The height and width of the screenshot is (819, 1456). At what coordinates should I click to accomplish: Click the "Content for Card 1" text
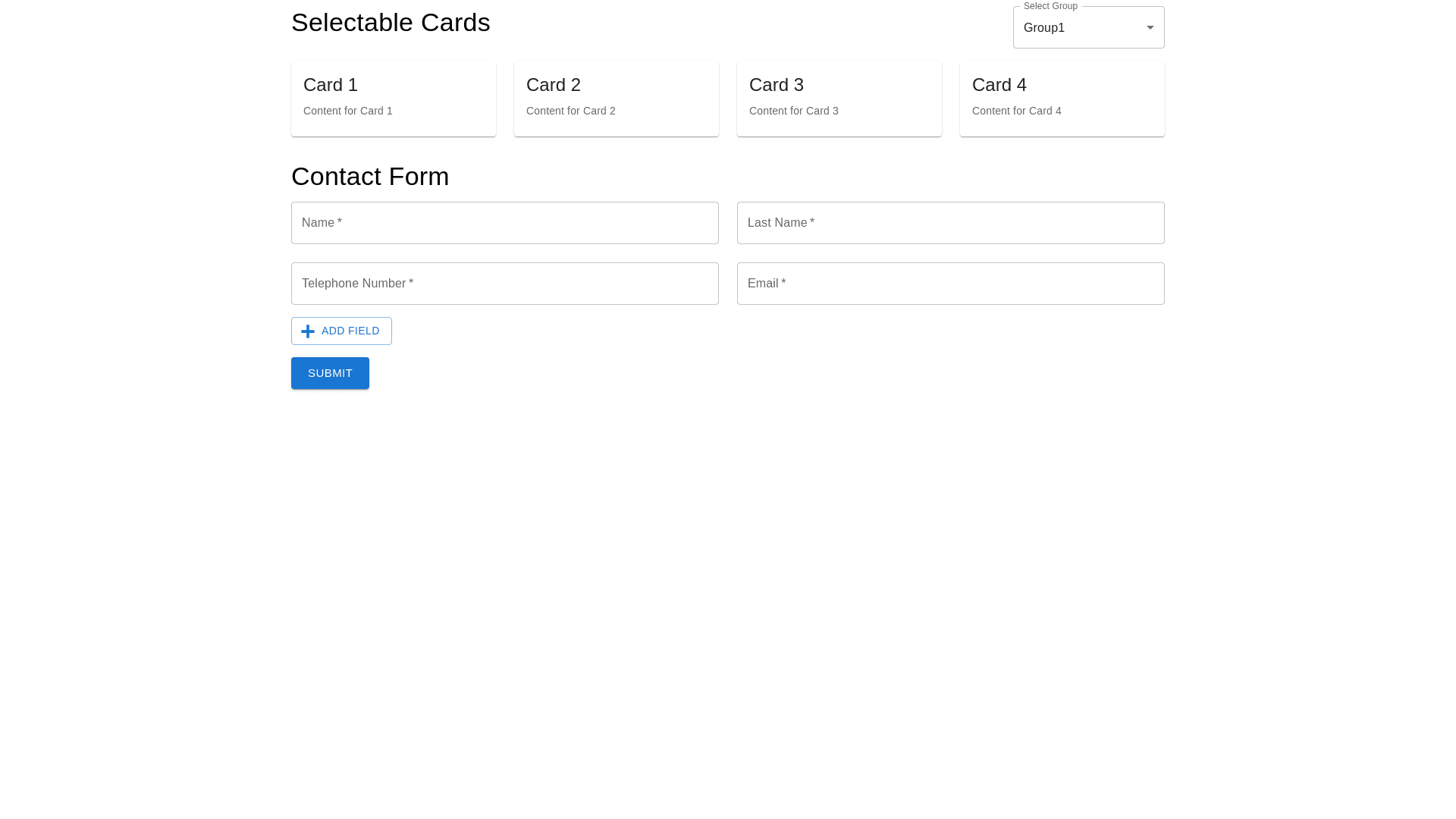(348, 111)
